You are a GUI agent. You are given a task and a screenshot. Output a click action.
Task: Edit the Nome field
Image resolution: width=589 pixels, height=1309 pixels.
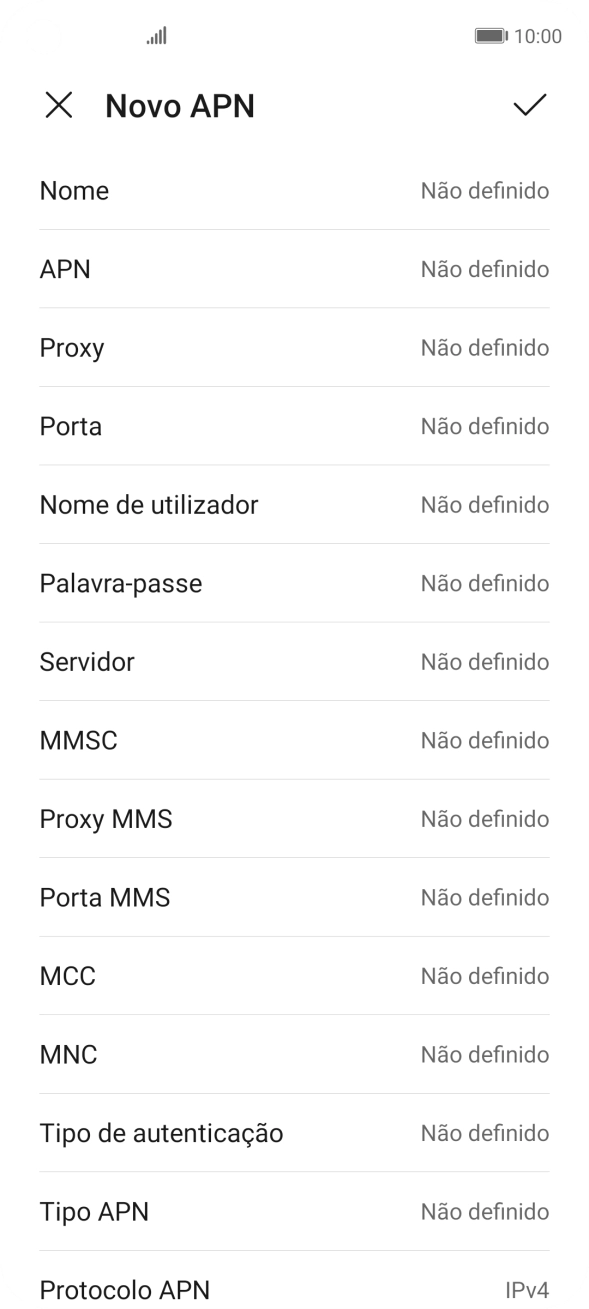[294, 190]
